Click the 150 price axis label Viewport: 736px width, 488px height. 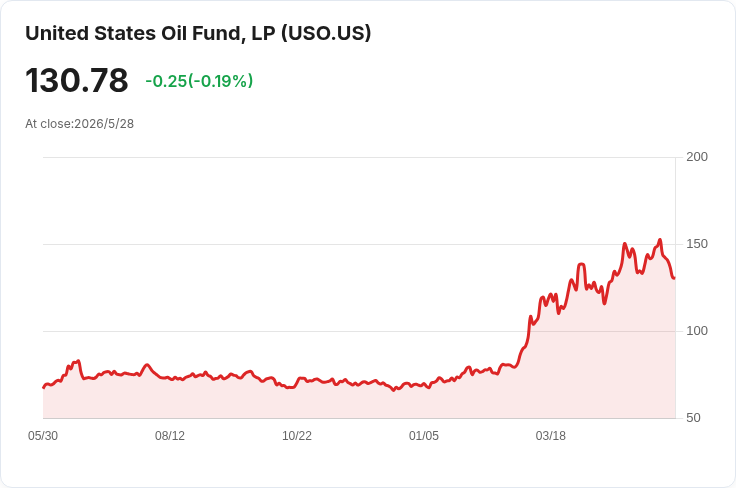pyautogui.click(x=697, y=244)
